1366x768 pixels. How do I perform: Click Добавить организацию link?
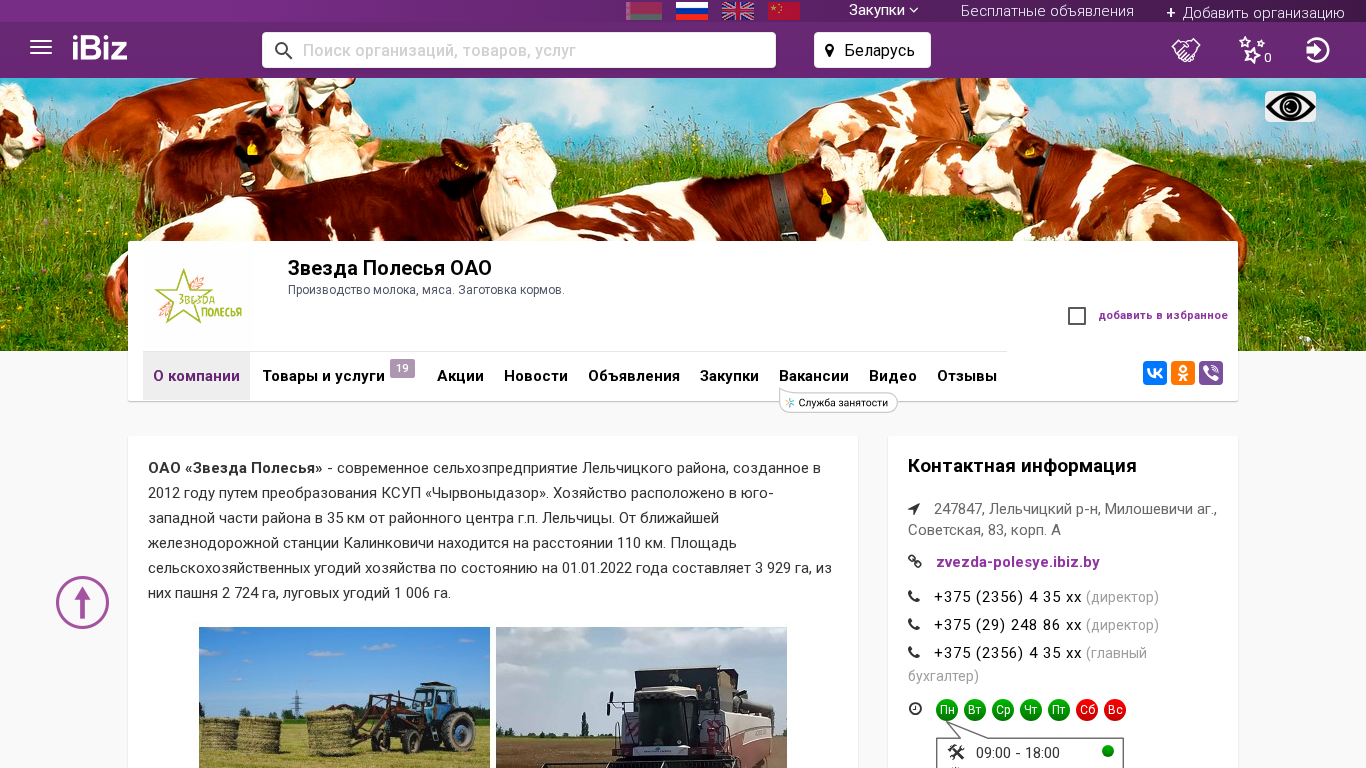click(1264, 13)
